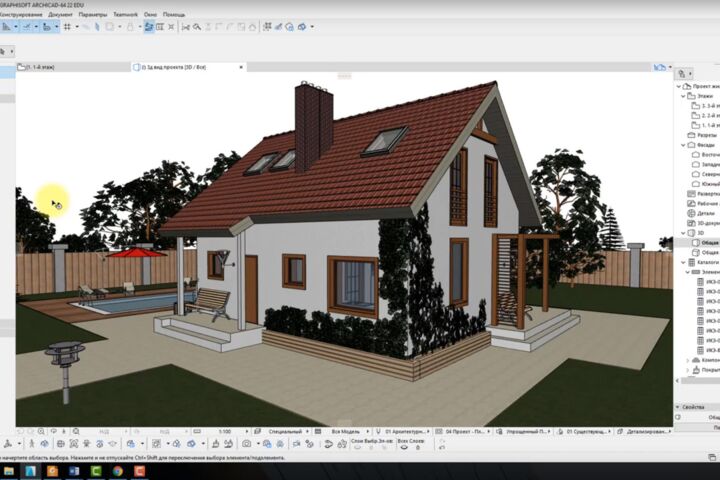Click the zoom in magnifier in the bottom bar

coord(41,432)
